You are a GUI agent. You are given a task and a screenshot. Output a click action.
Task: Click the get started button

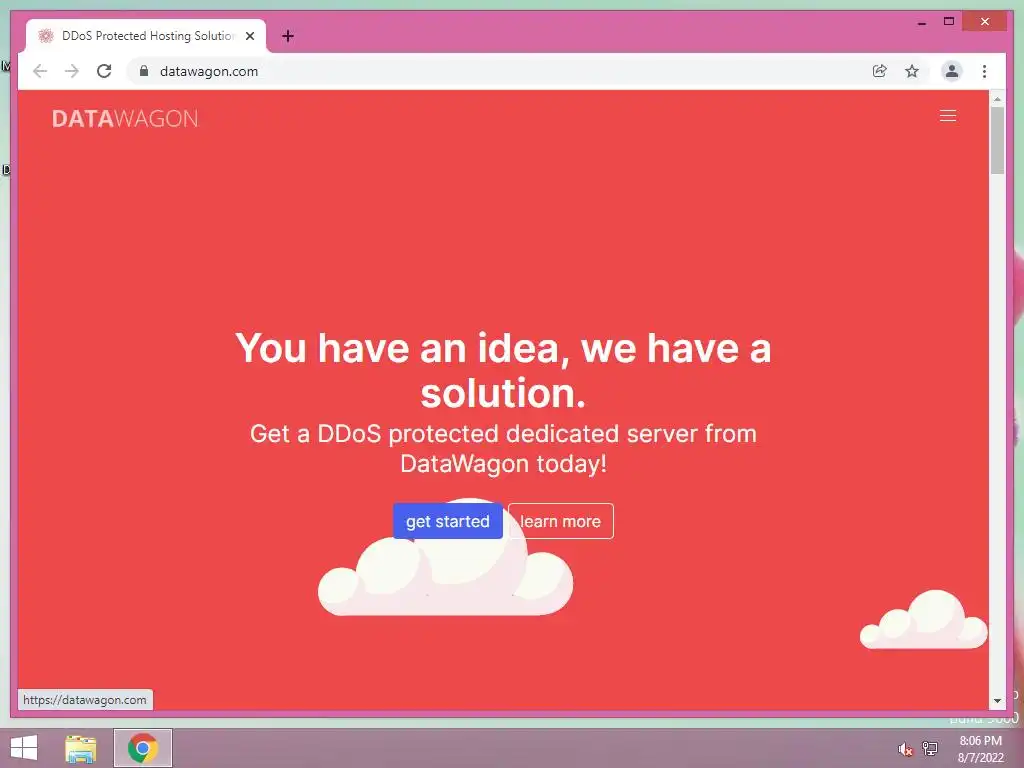pyautogui.click(x=448, y=521)
